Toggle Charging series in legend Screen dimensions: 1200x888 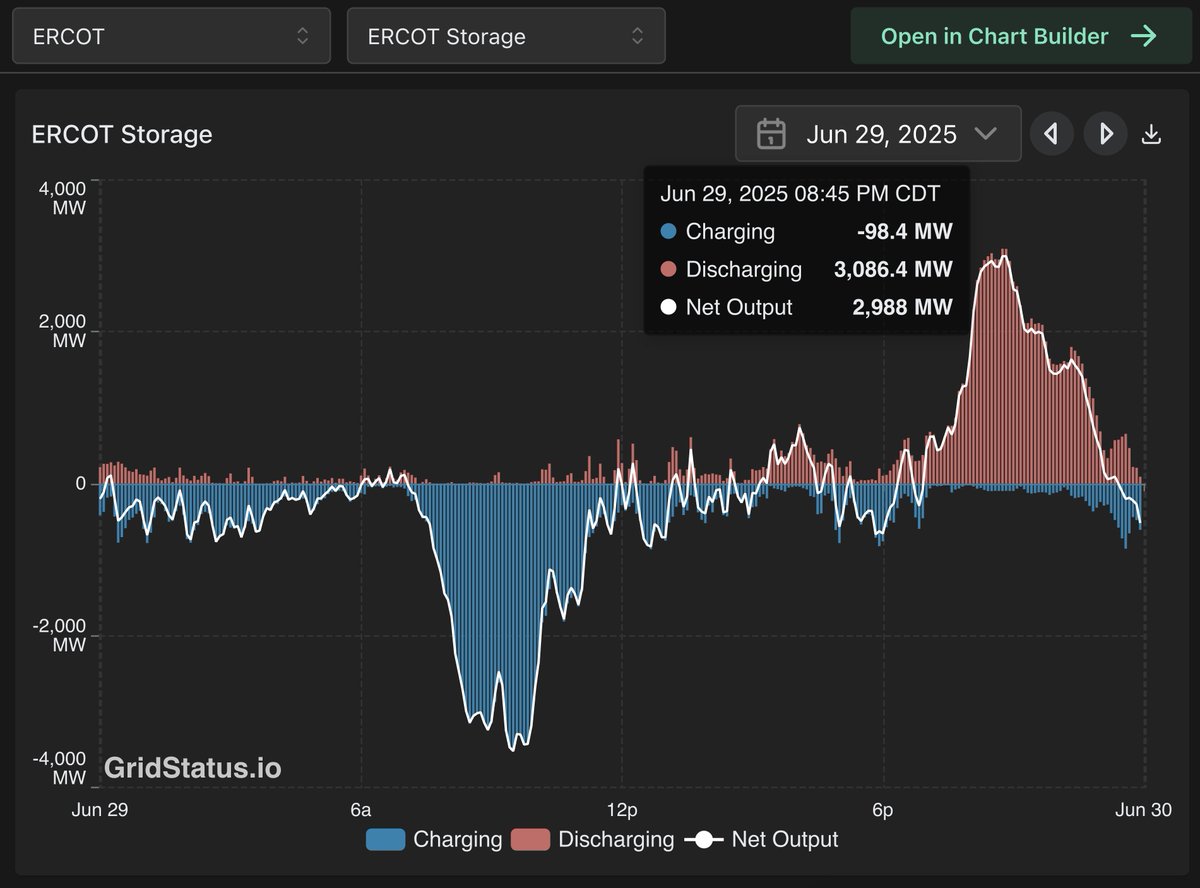coord(434,839)
